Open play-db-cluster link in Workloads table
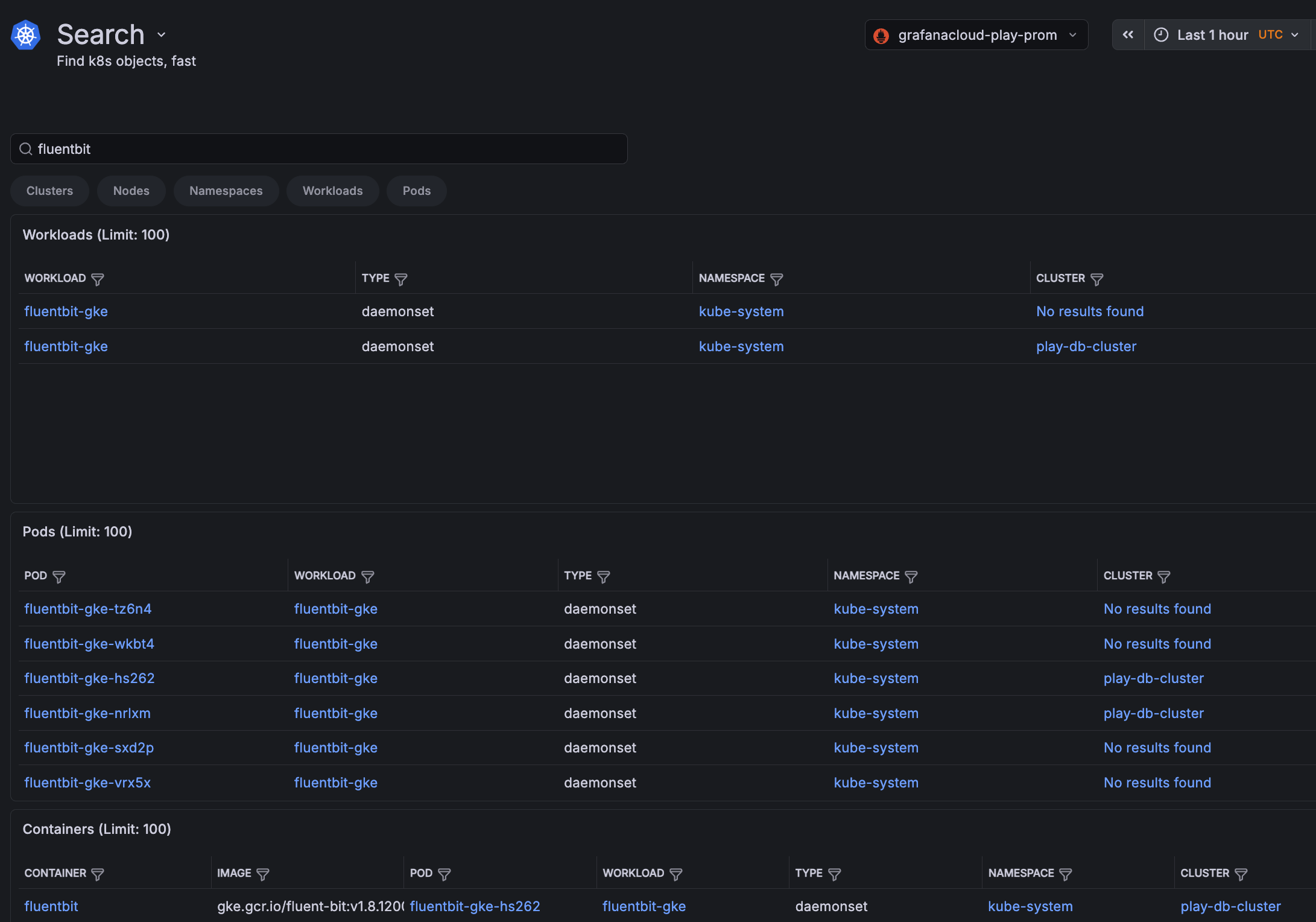 (x=1086, y=346)
